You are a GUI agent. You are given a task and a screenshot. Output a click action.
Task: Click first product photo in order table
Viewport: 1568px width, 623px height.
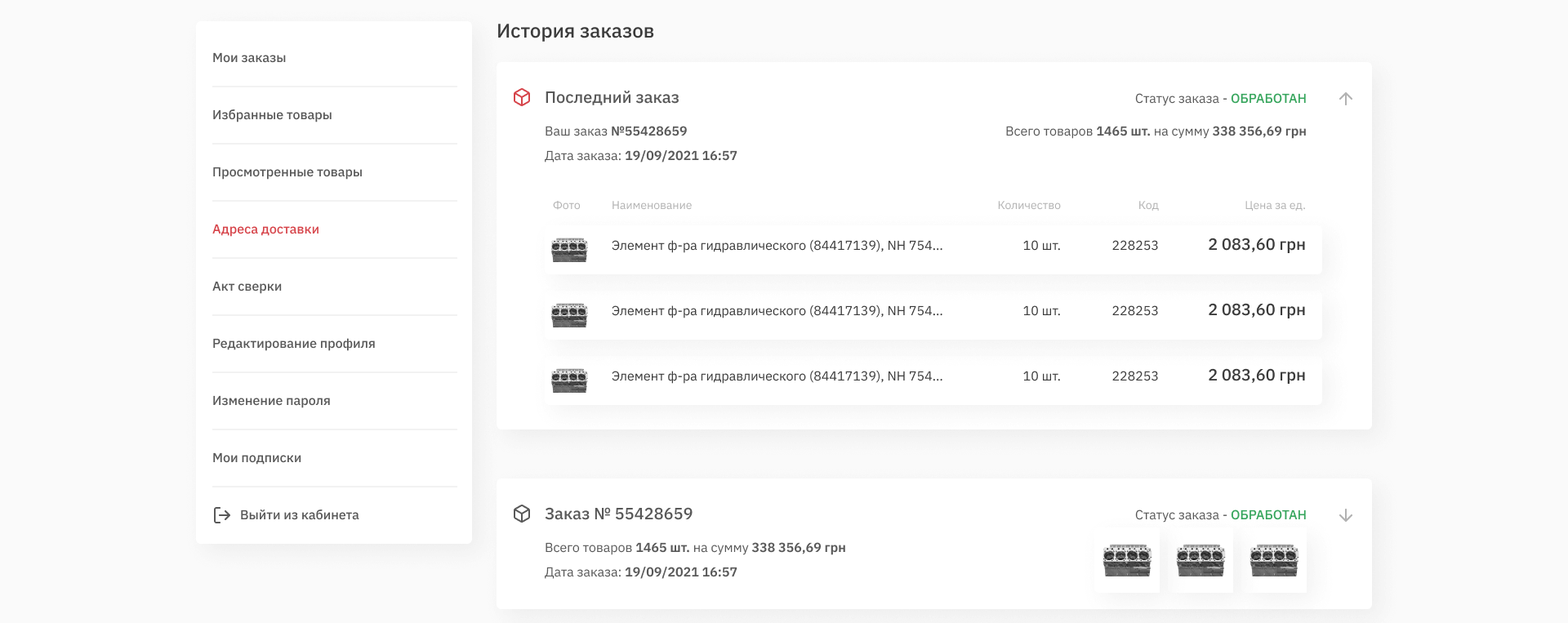coord(569,248)
